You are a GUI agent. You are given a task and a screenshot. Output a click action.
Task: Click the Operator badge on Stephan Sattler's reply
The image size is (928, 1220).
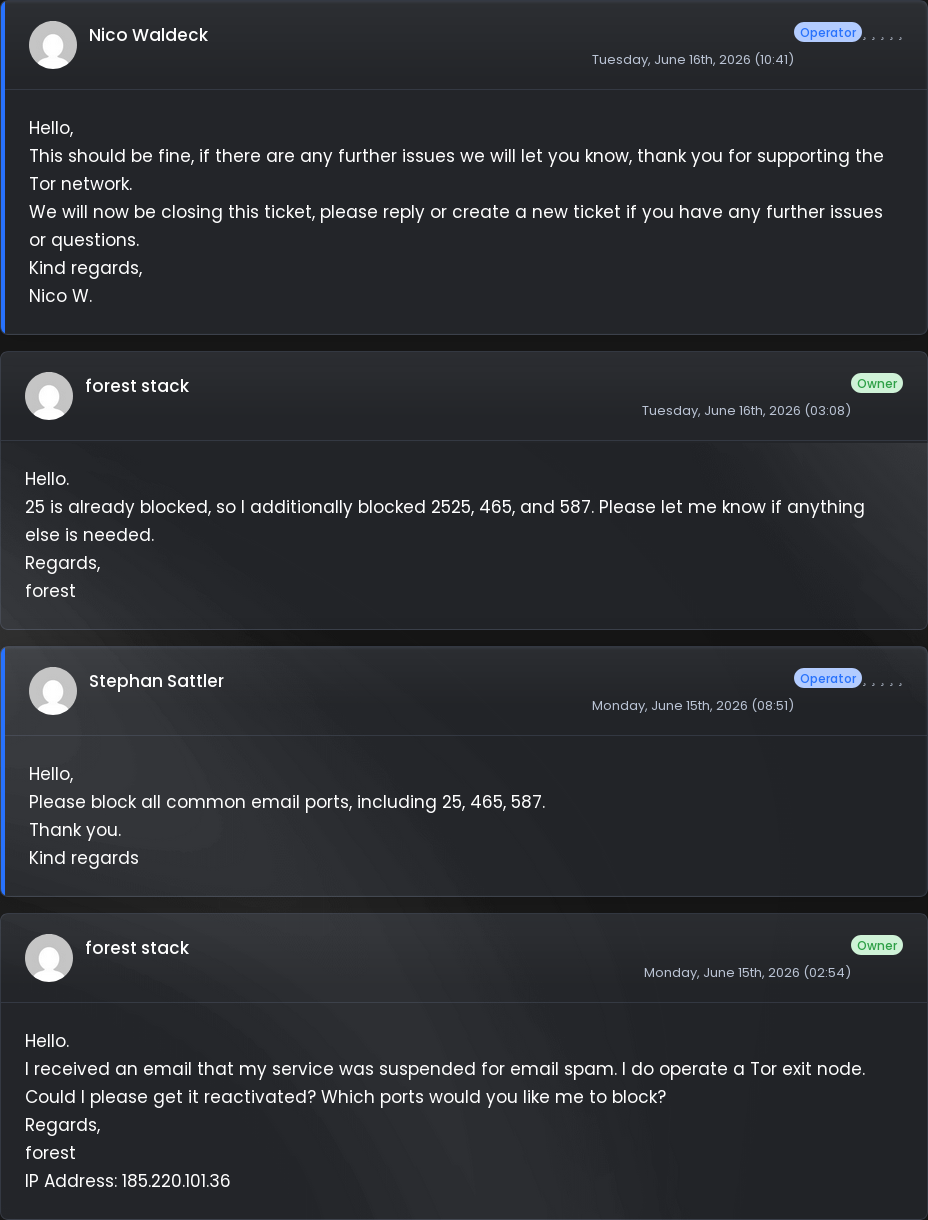tap(828, 678)
